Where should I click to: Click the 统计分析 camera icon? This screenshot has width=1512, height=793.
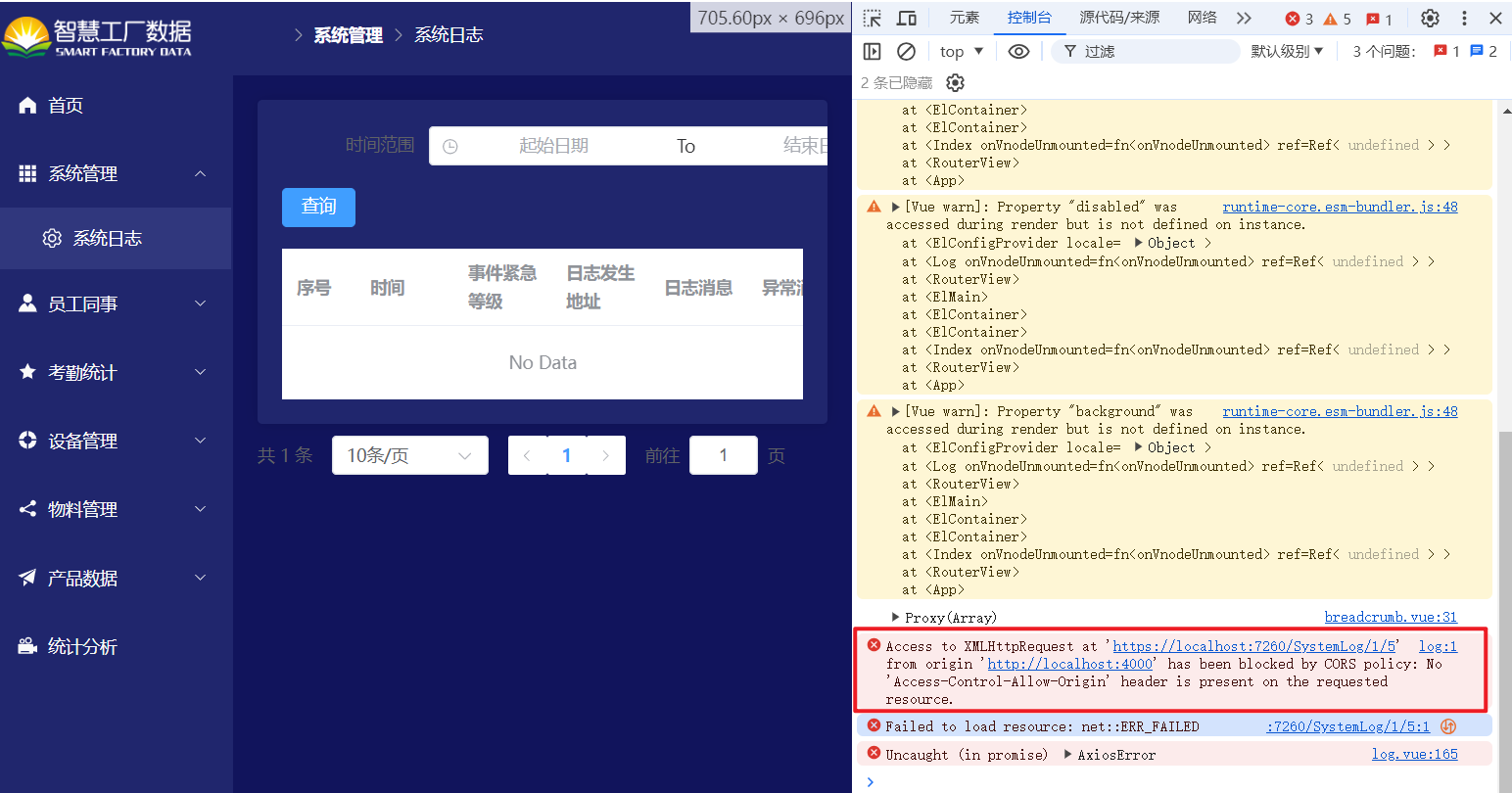click(27, 646)
